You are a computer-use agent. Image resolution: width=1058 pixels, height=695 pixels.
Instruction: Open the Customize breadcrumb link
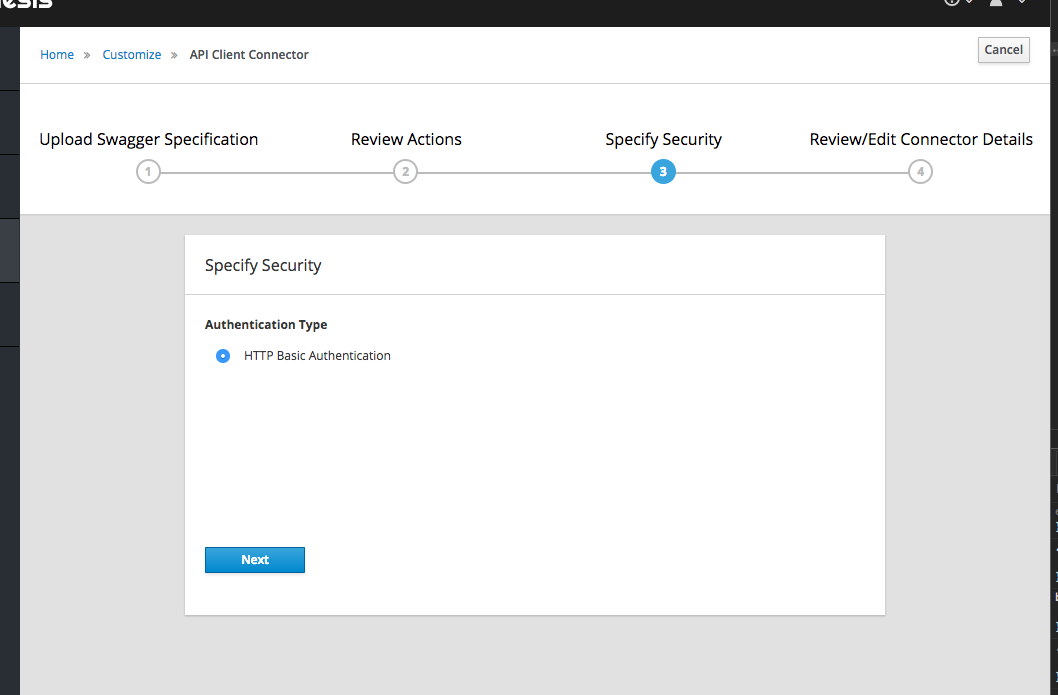[132, 55]
